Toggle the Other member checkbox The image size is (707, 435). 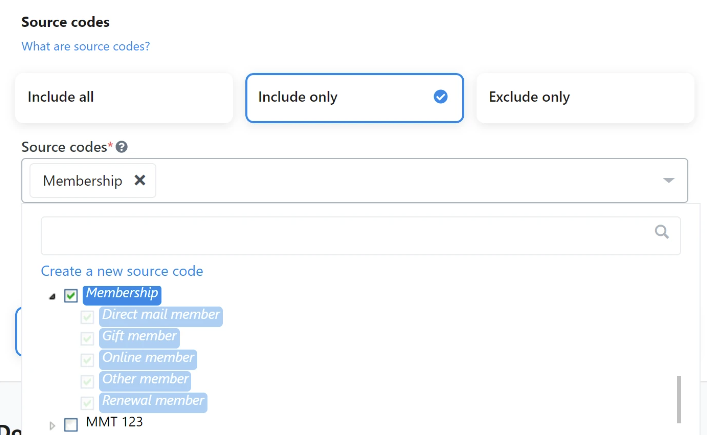87,382
